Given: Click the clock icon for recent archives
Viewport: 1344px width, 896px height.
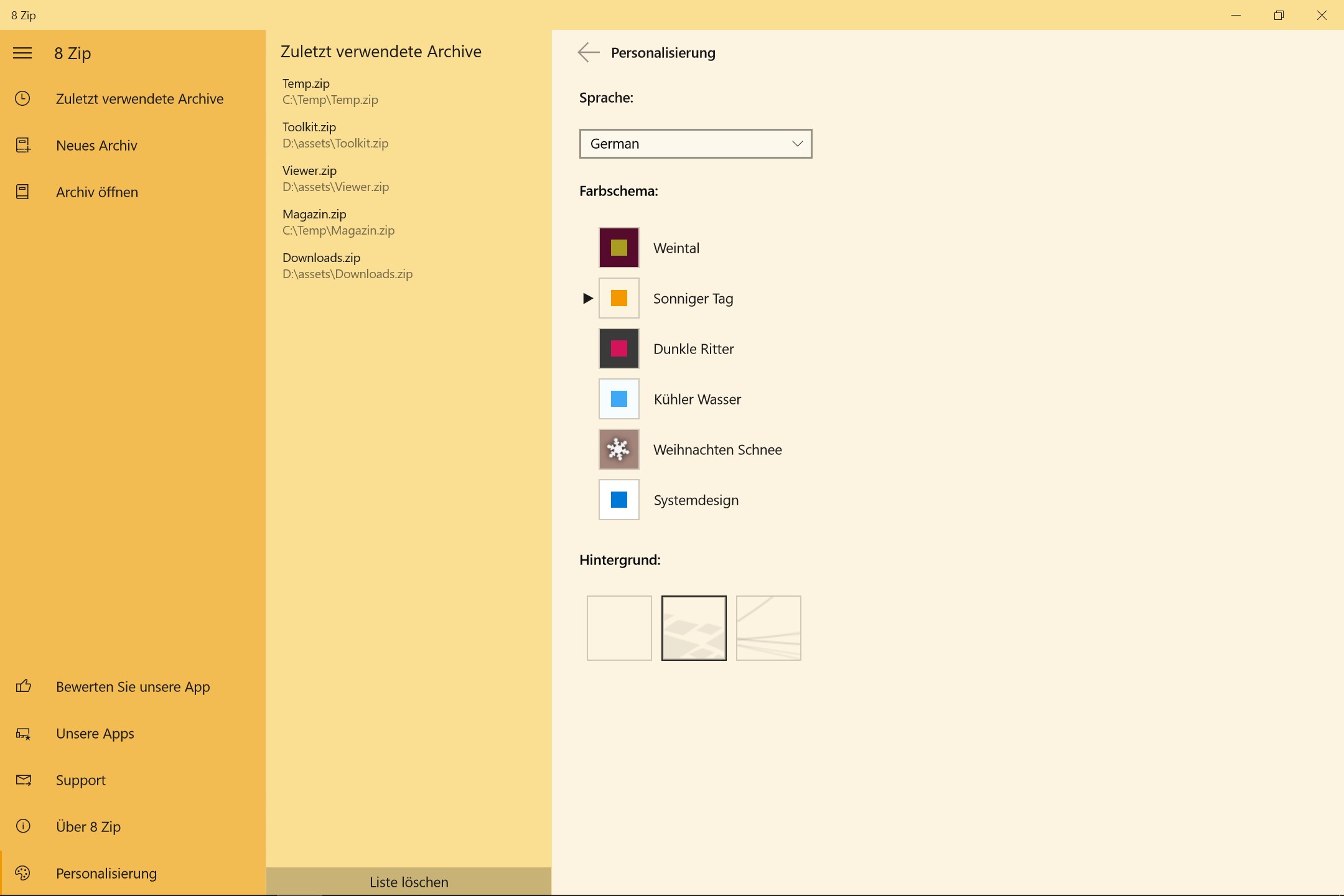Looking at the screenshot, I should coord(22,98).
